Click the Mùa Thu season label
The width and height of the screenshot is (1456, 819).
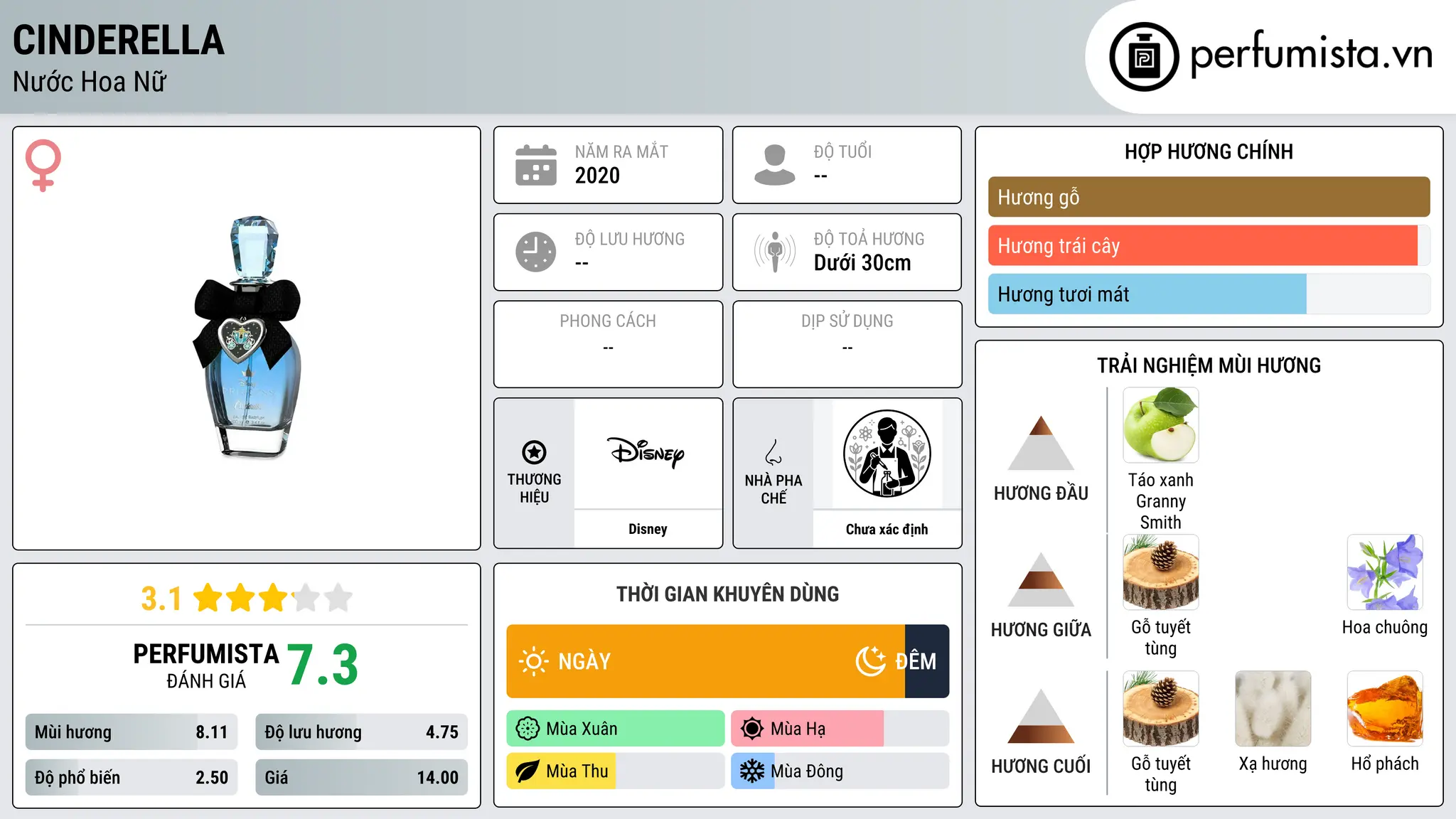point(577,772)
